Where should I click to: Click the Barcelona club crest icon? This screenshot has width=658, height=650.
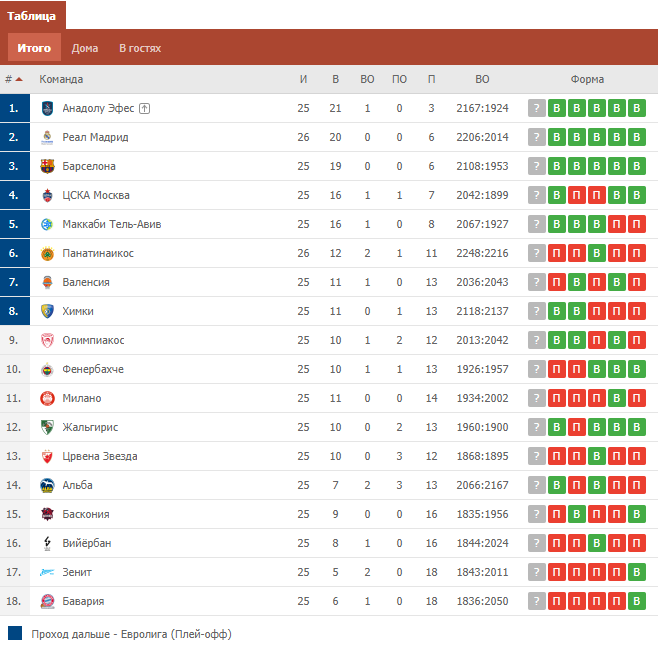47,166
